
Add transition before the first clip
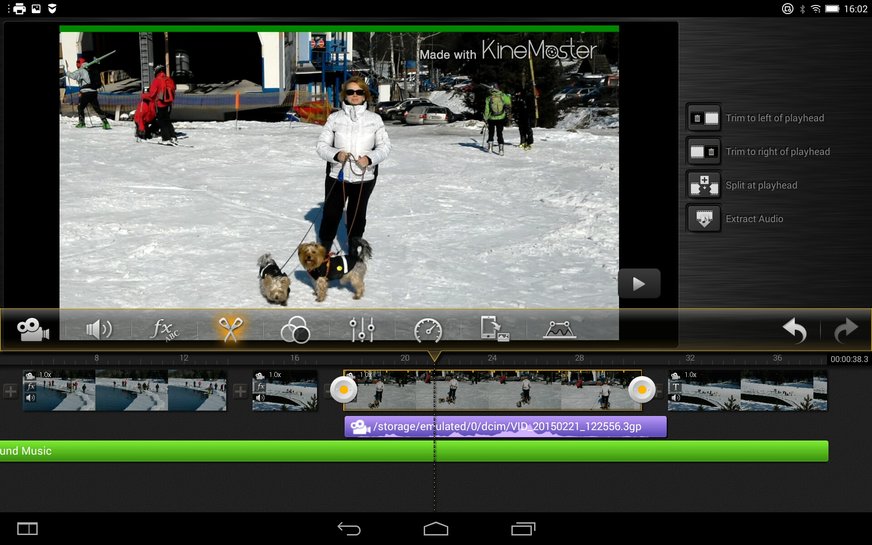coord(10,391)
